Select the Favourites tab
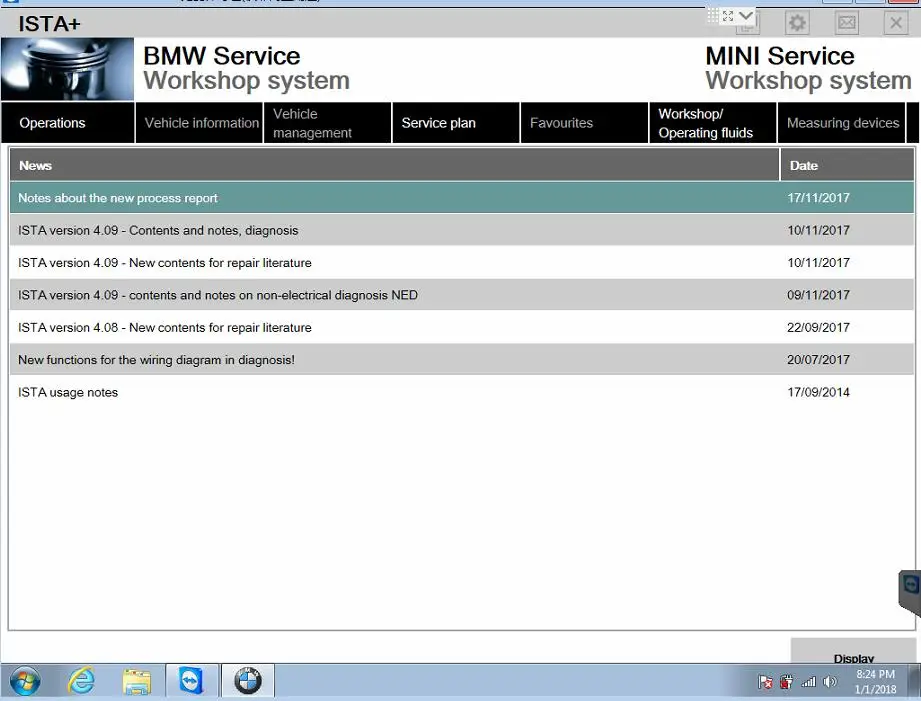The height and width of the screenshot is (701, 921). [x=584, y=123]
